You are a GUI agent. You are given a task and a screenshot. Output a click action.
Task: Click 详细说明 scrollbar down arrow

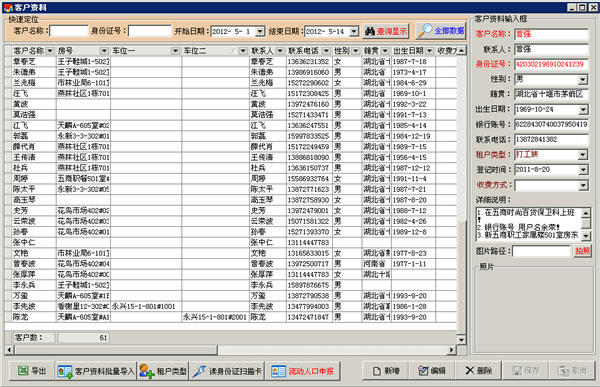coord(586,236)
